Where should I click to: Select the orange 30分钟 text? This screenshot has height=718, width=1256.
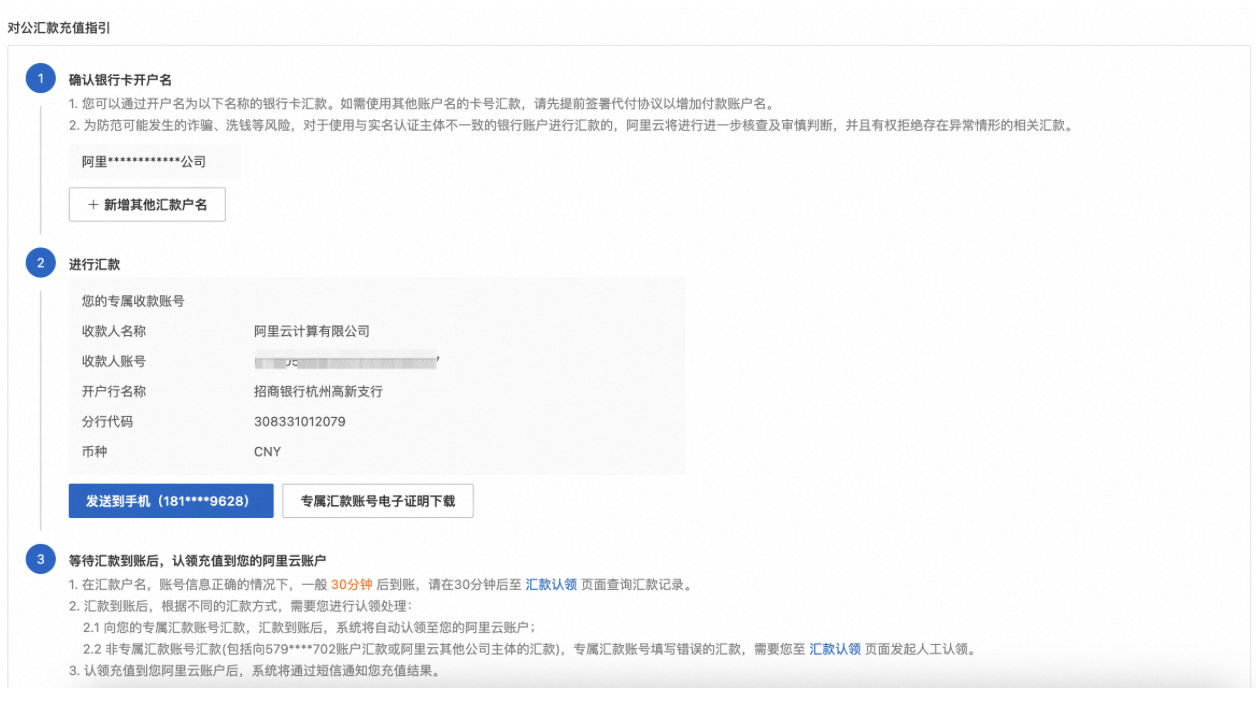tap(352, 585)
